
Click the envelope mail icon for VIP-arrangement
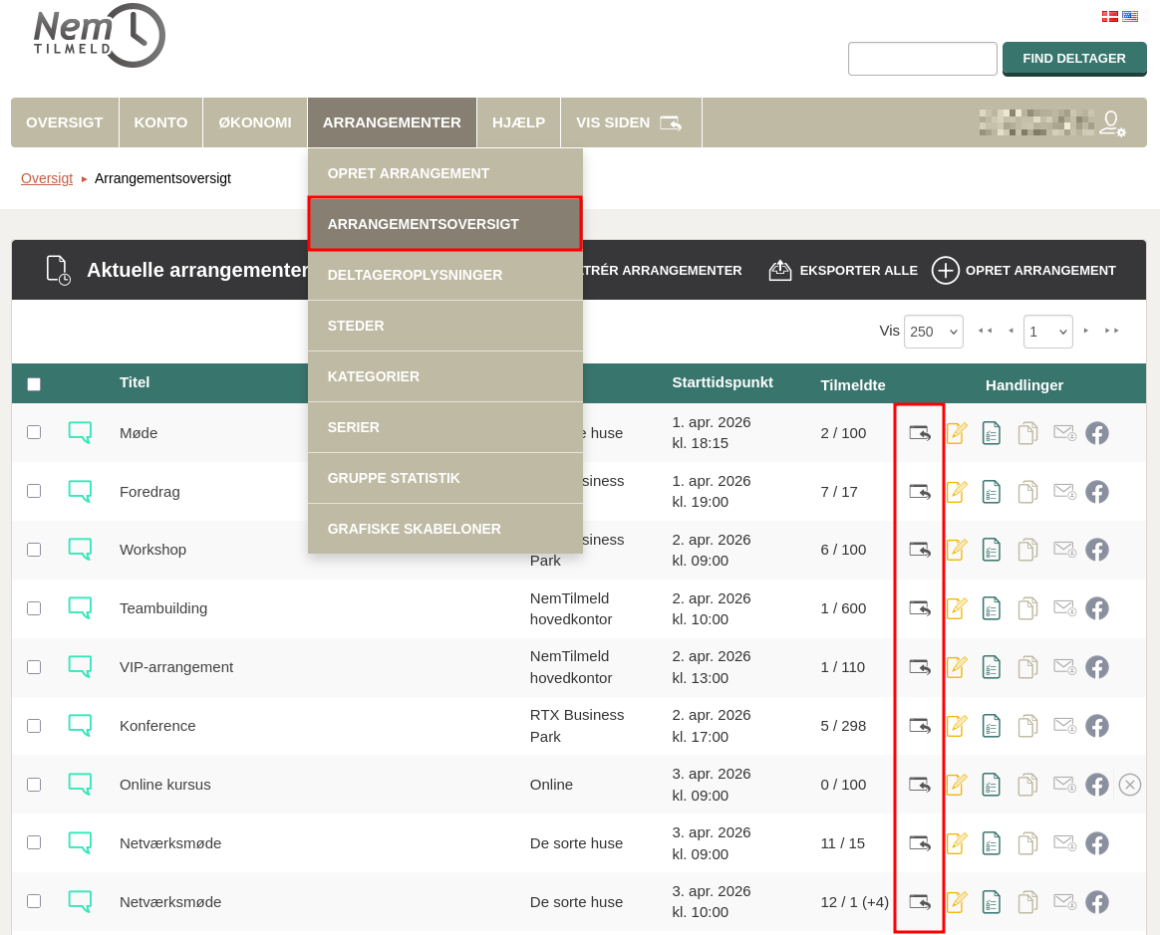[1064, 667]
